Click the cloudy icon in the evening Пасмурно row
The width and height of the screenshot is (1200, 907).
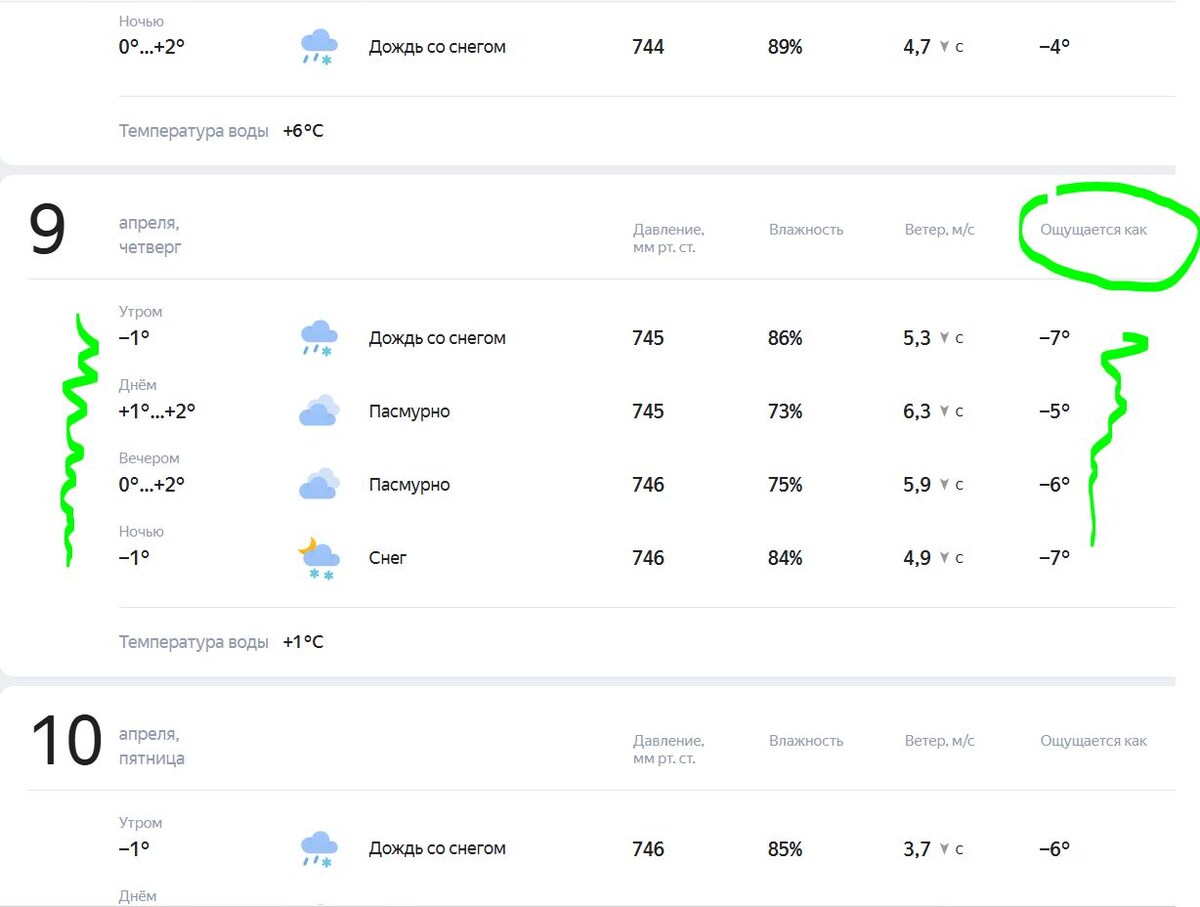317,484
